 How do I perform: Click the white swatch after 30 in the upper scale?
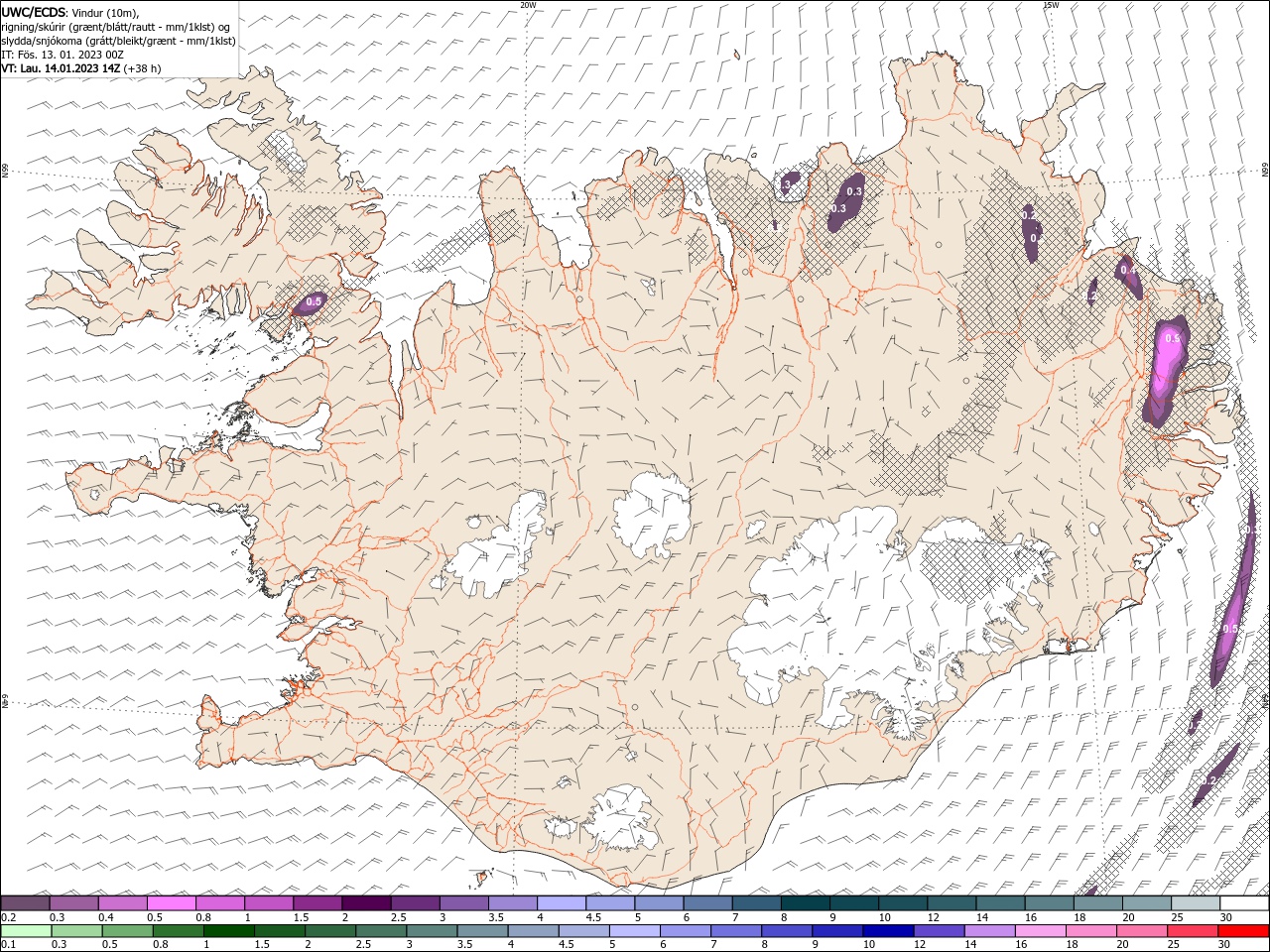pos(1243,903)
